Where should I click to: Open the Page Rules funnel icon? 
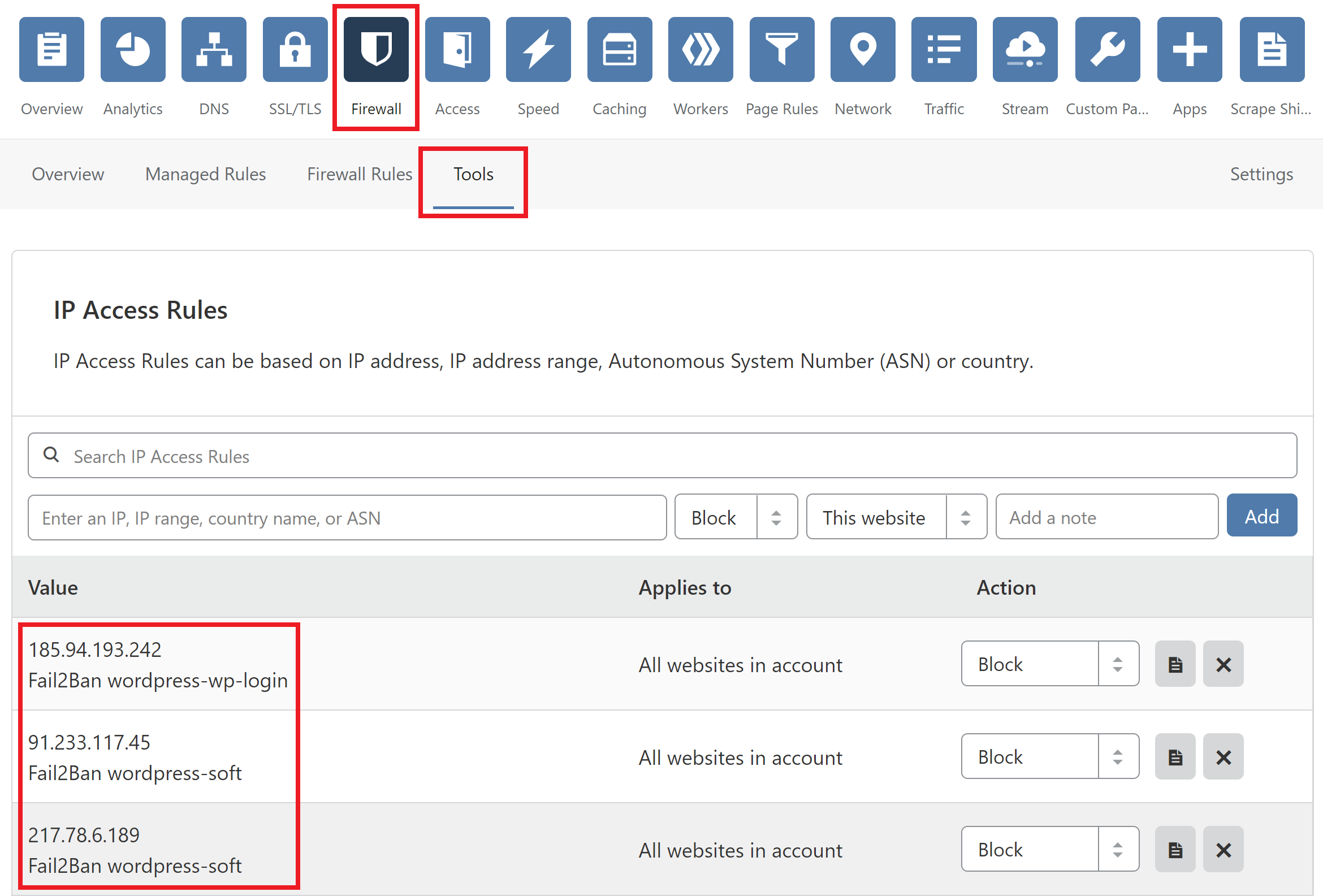click(x=782, y=50)
